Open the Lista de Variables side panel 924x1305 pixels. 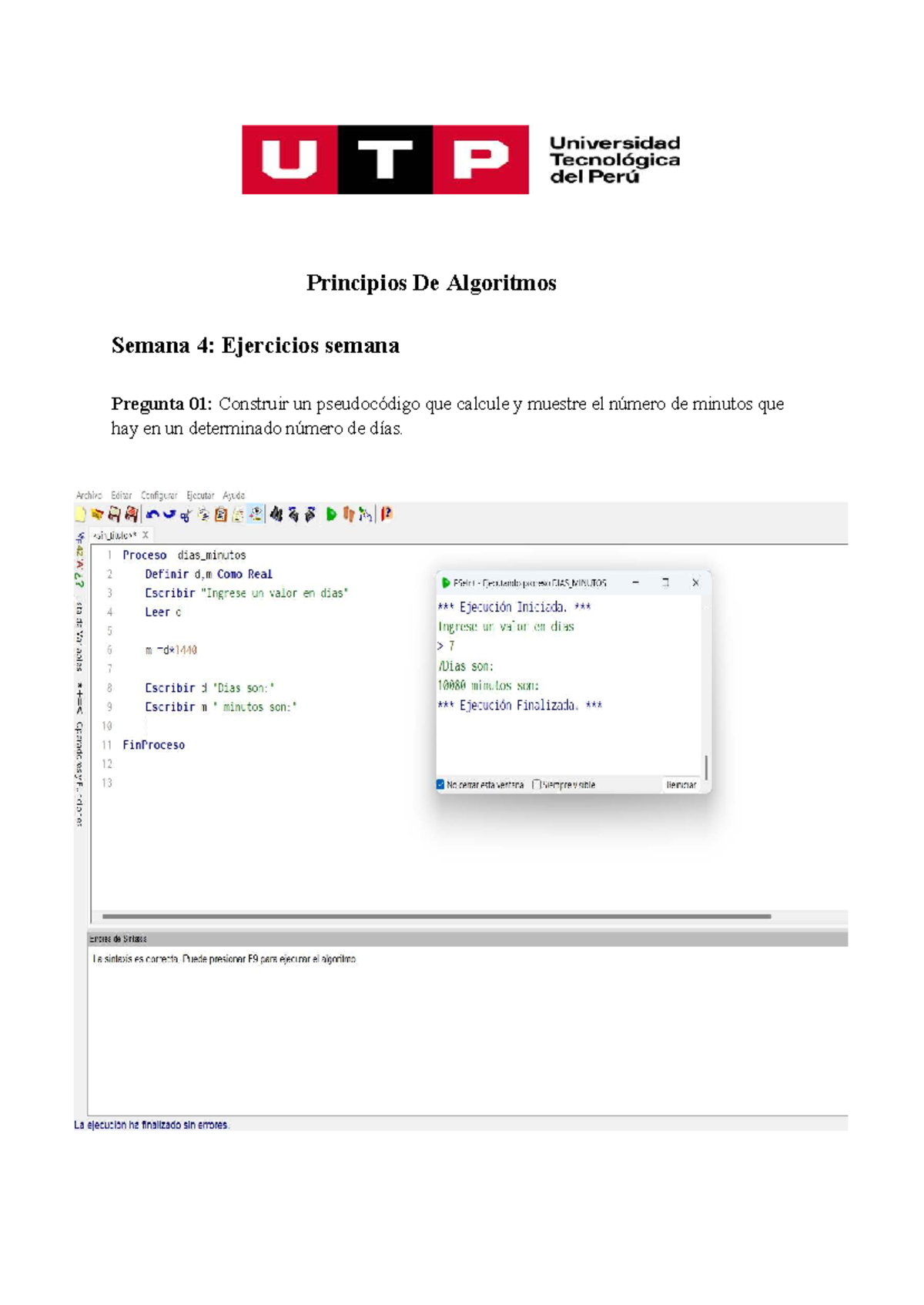pyautogui.click(x=79, y=636)
